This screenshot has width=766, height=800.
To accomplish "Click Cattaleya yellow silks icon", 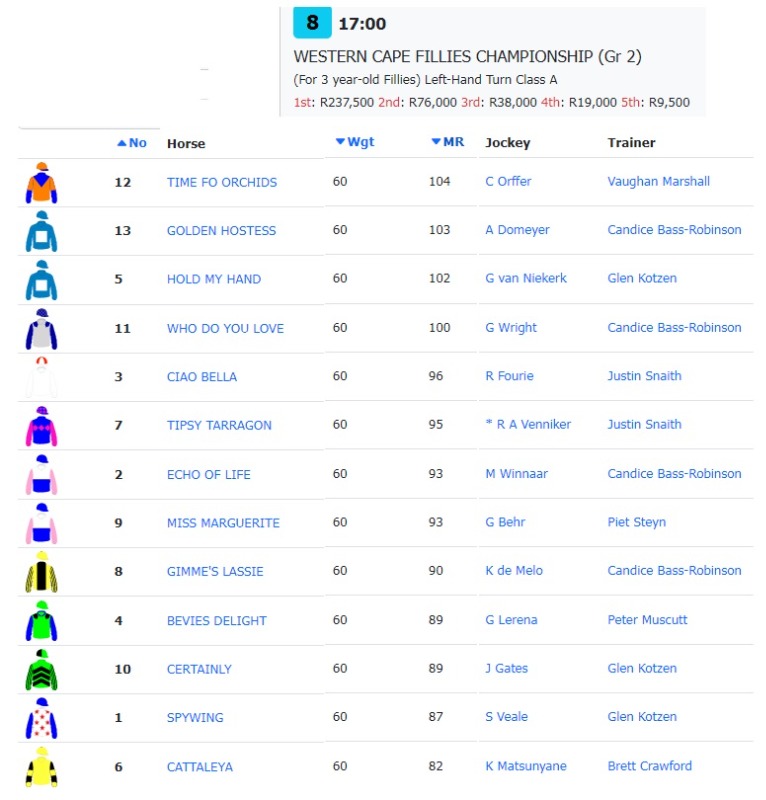I will 41,767.
